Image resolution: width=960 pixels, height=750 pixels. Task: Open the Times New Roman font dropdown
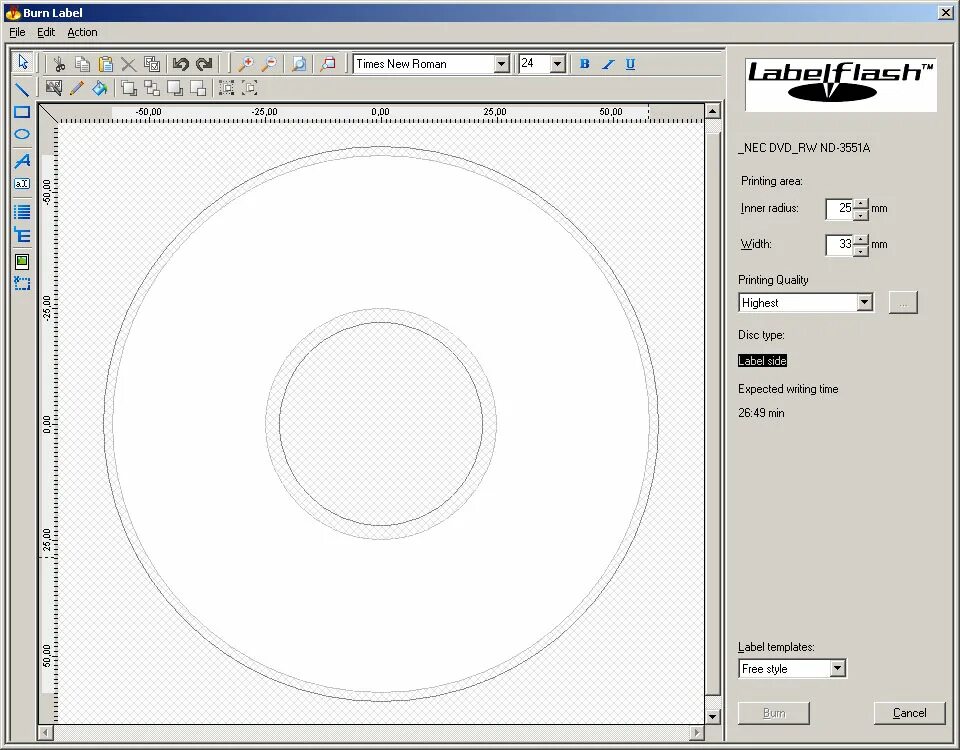501,64
